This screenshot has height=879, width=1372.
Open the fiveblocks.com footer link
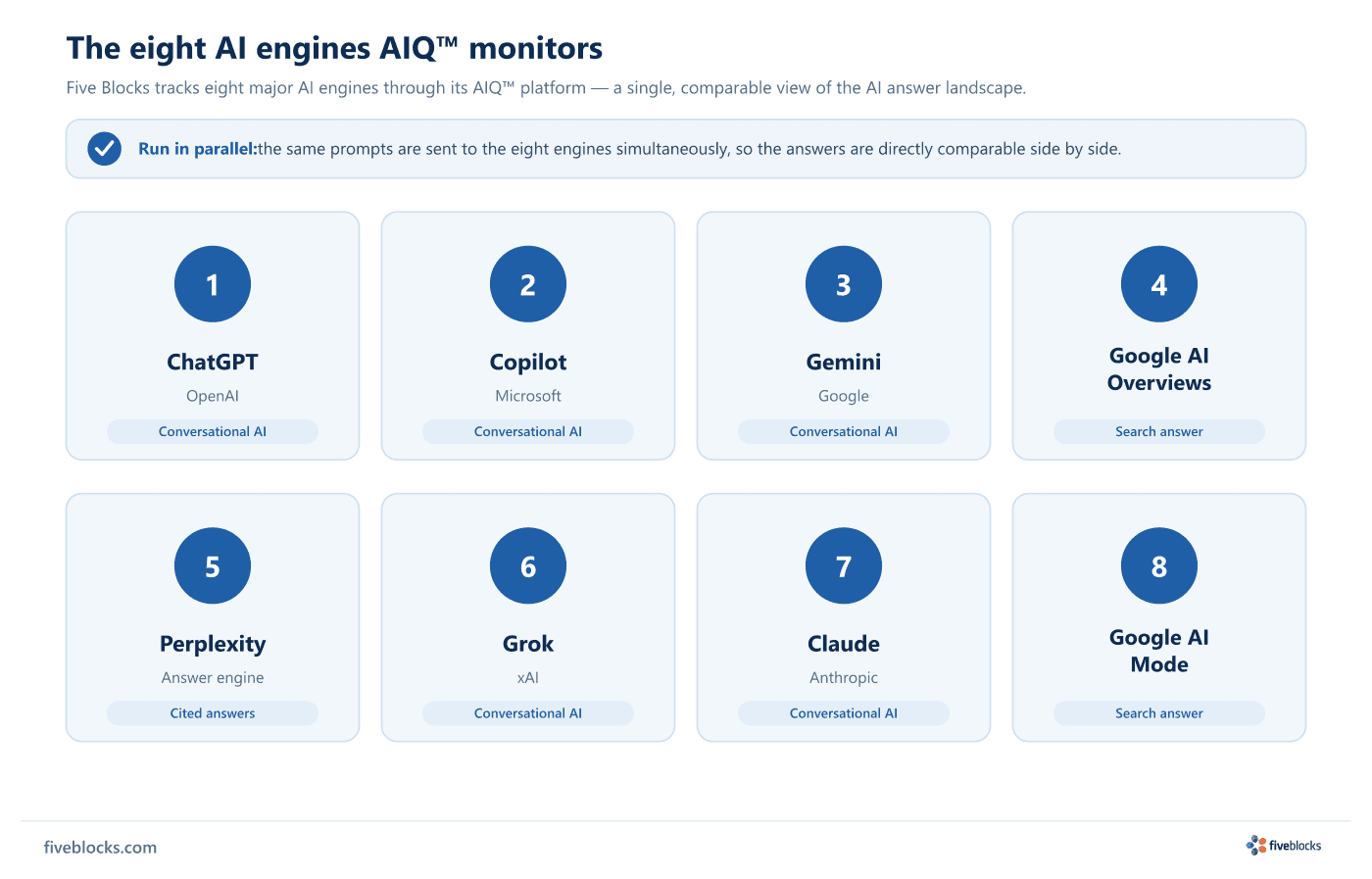coord(100,848)
